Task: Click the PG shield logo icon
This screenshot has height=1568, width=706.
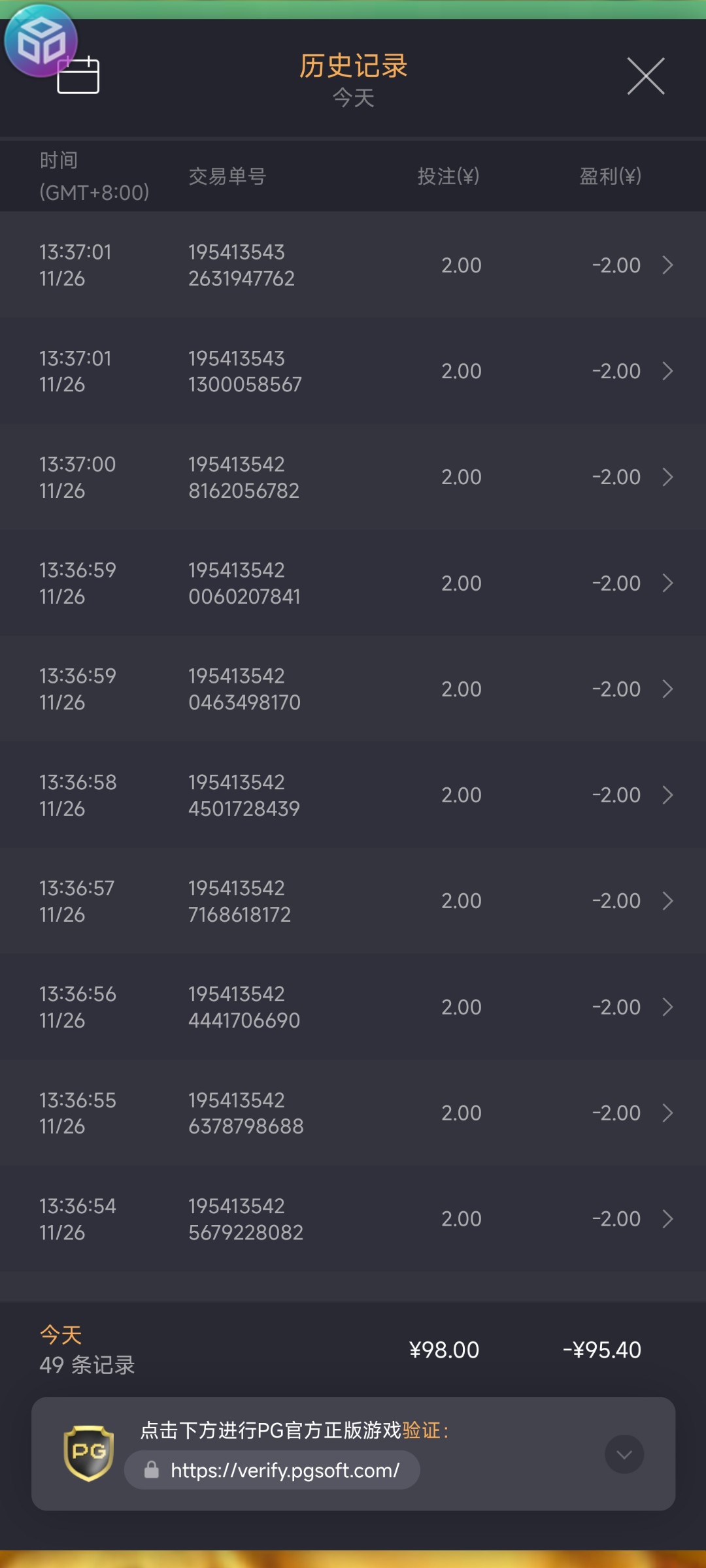Action: 88,1453
